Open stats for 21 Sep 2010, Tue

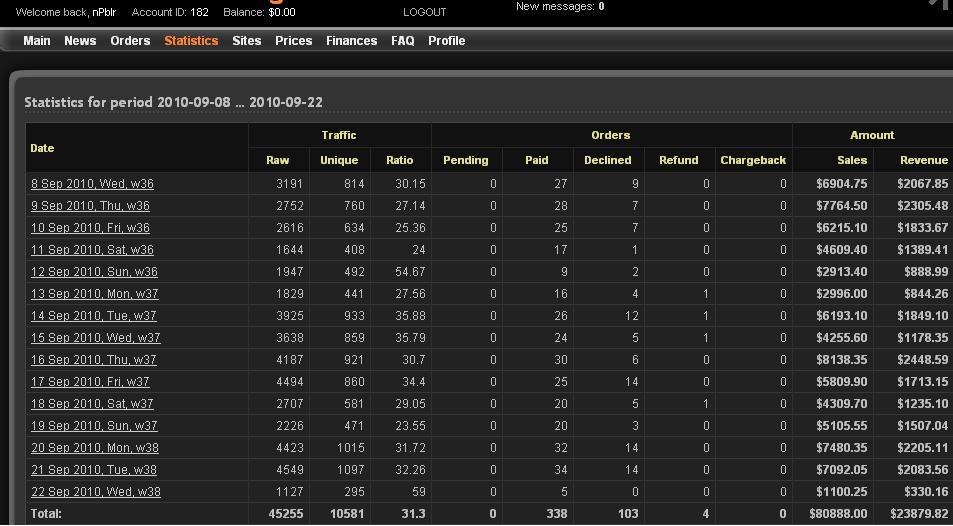[x=94, y=469]
